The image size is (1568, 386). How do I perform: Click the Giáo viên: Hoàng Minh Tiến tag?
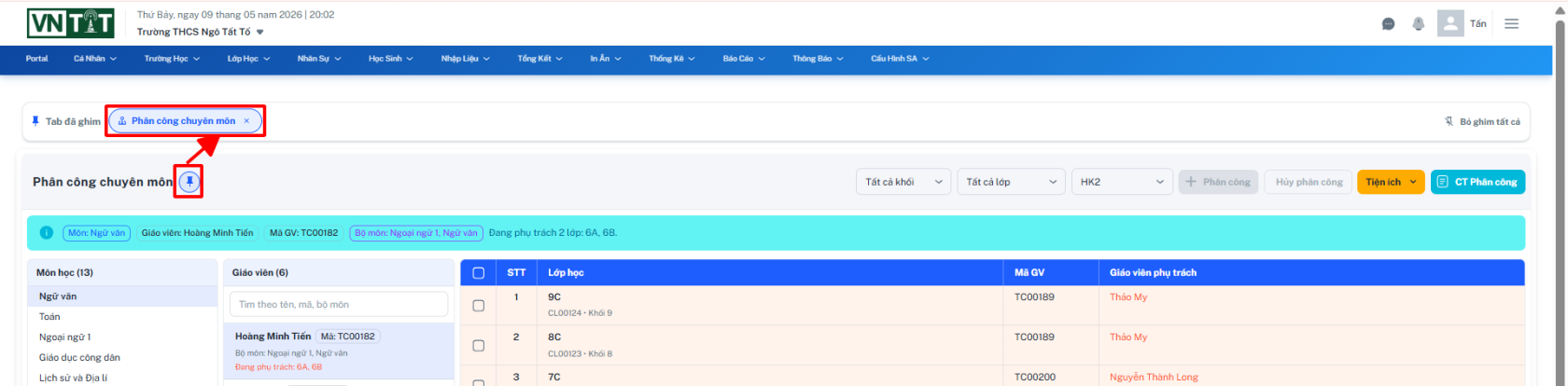[197, 233]
